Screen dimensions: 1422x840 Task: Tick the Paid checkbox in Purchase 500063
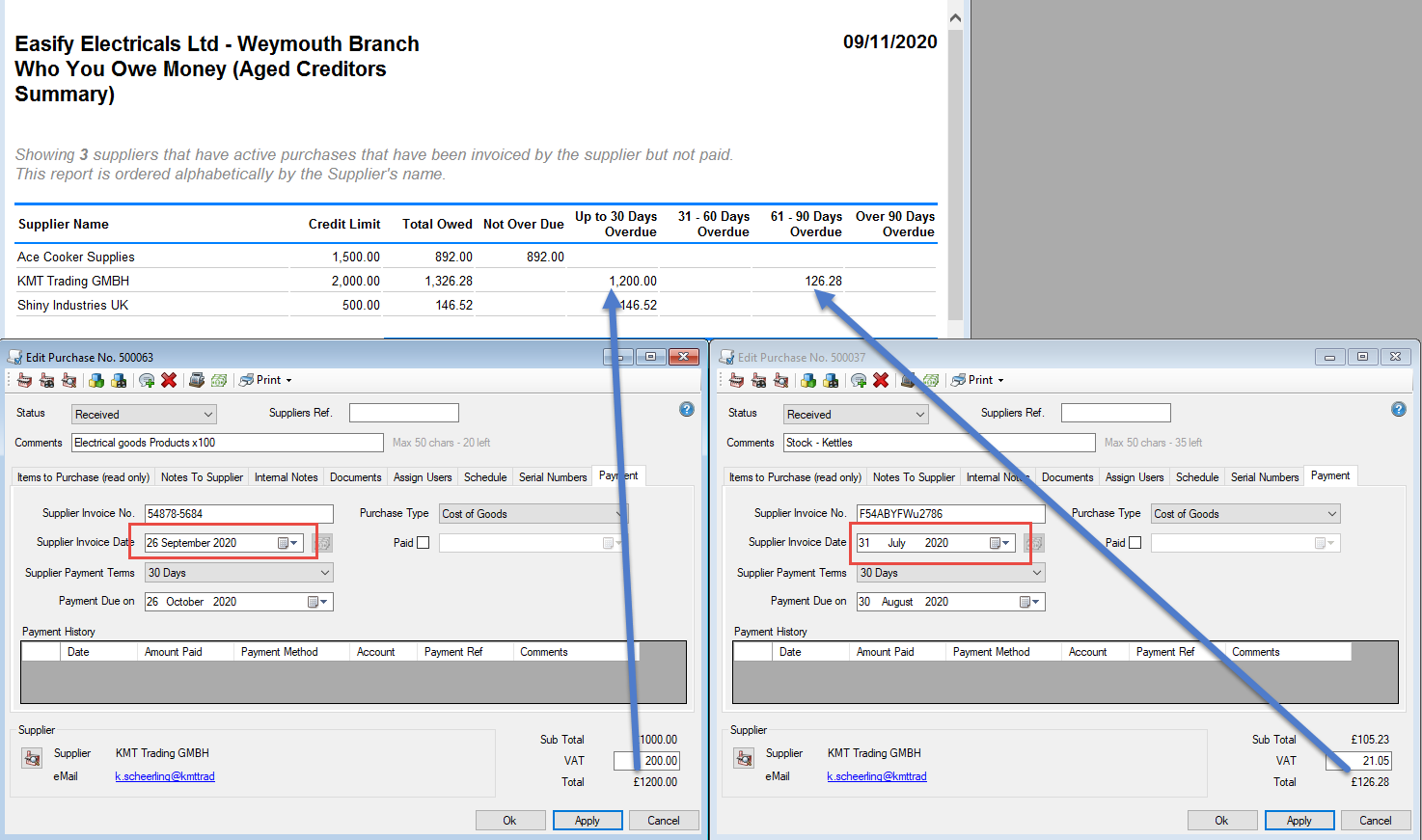[x=423, y=543]
